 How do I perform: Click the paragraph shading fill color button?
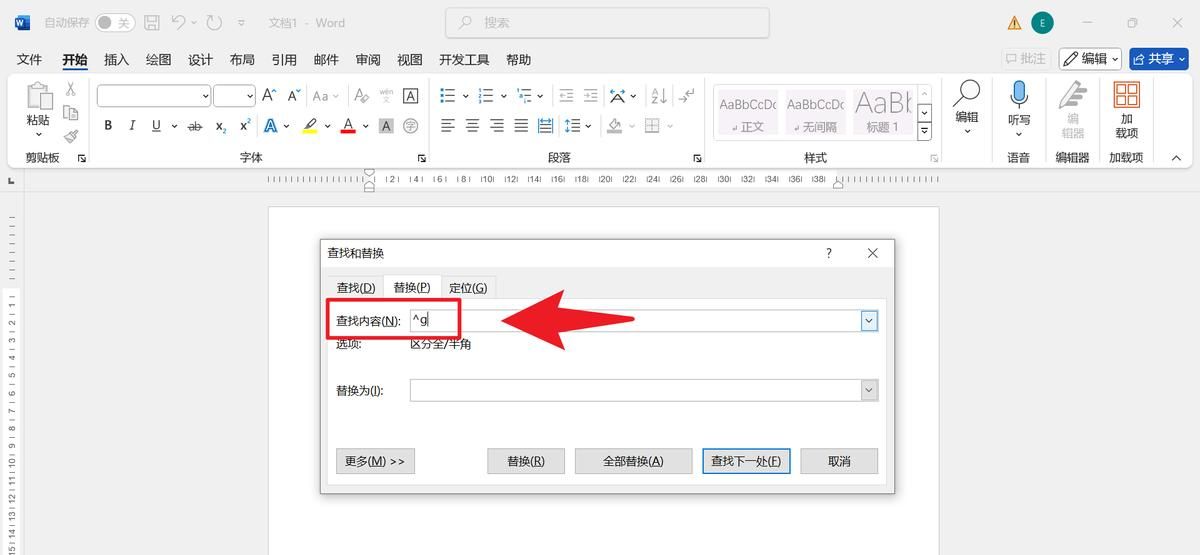click(x=615, y=126)
